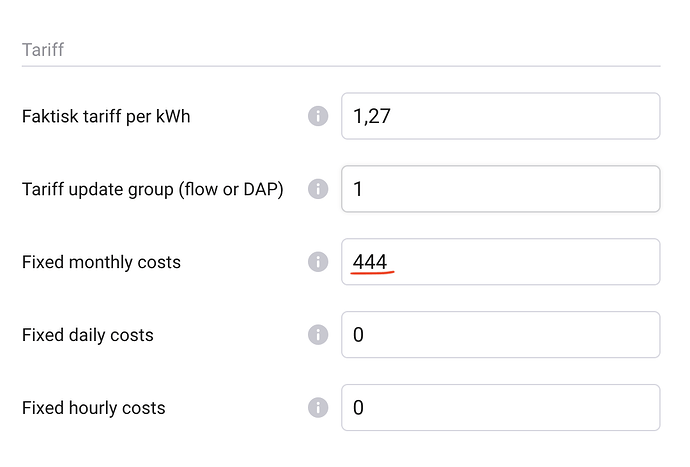Show info for Fixed monthly costs
The height and width of the screenshot is (467, 690).
(x=318, y=262)
